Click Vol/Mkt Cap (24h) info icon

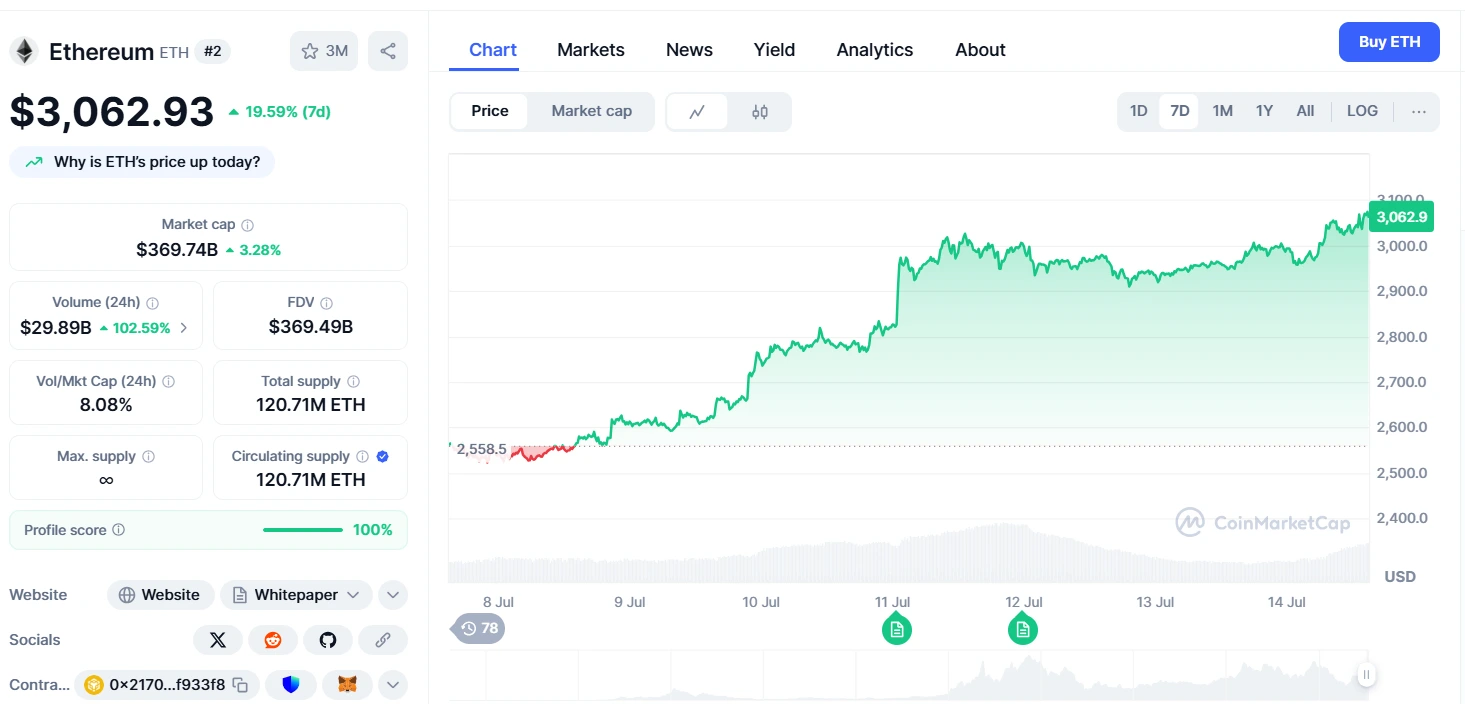(x=168, y=381)
